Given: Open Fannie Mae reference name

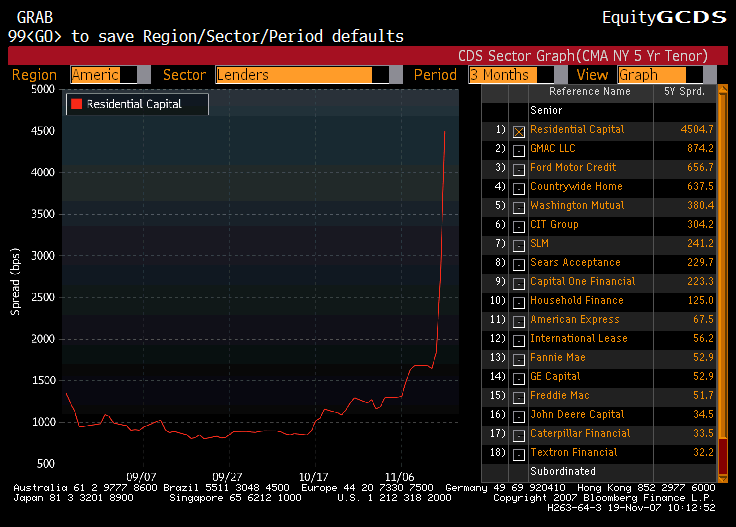Looking at the screenshot, I should [x=558, y=358].
